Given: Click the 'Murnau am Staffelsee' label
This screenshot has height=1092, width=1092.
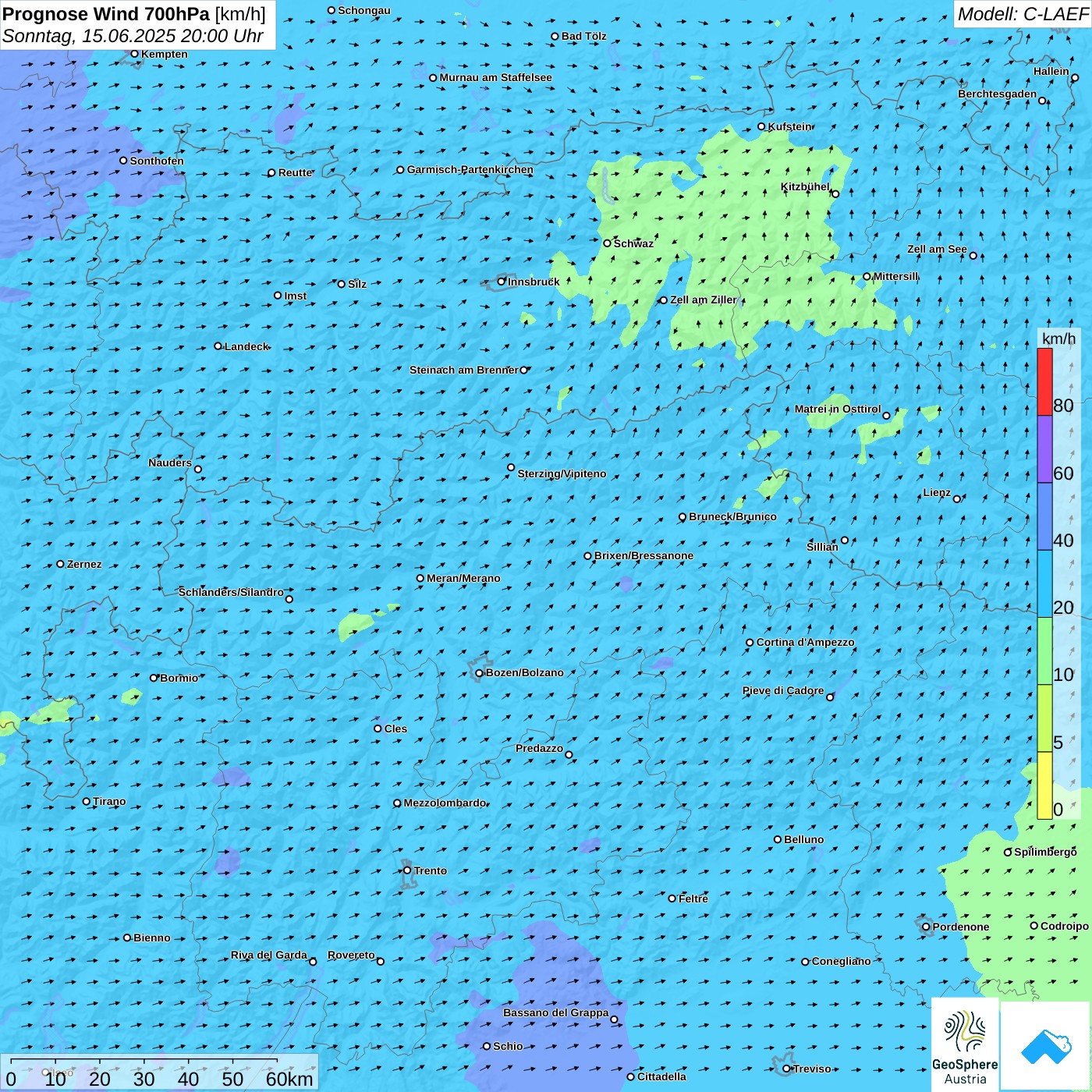Looking at the screenshot, I should (x=495, y=77).
